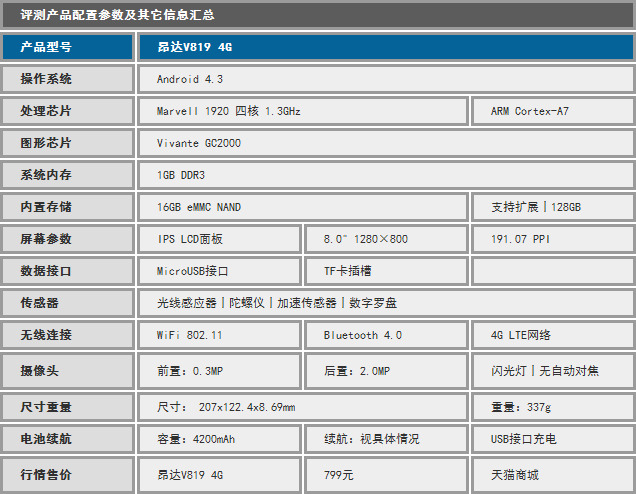The width and height of the screenshot is (636, 494).
Task: Select the '尺寸重量' row label
Action: pos(68,407)
